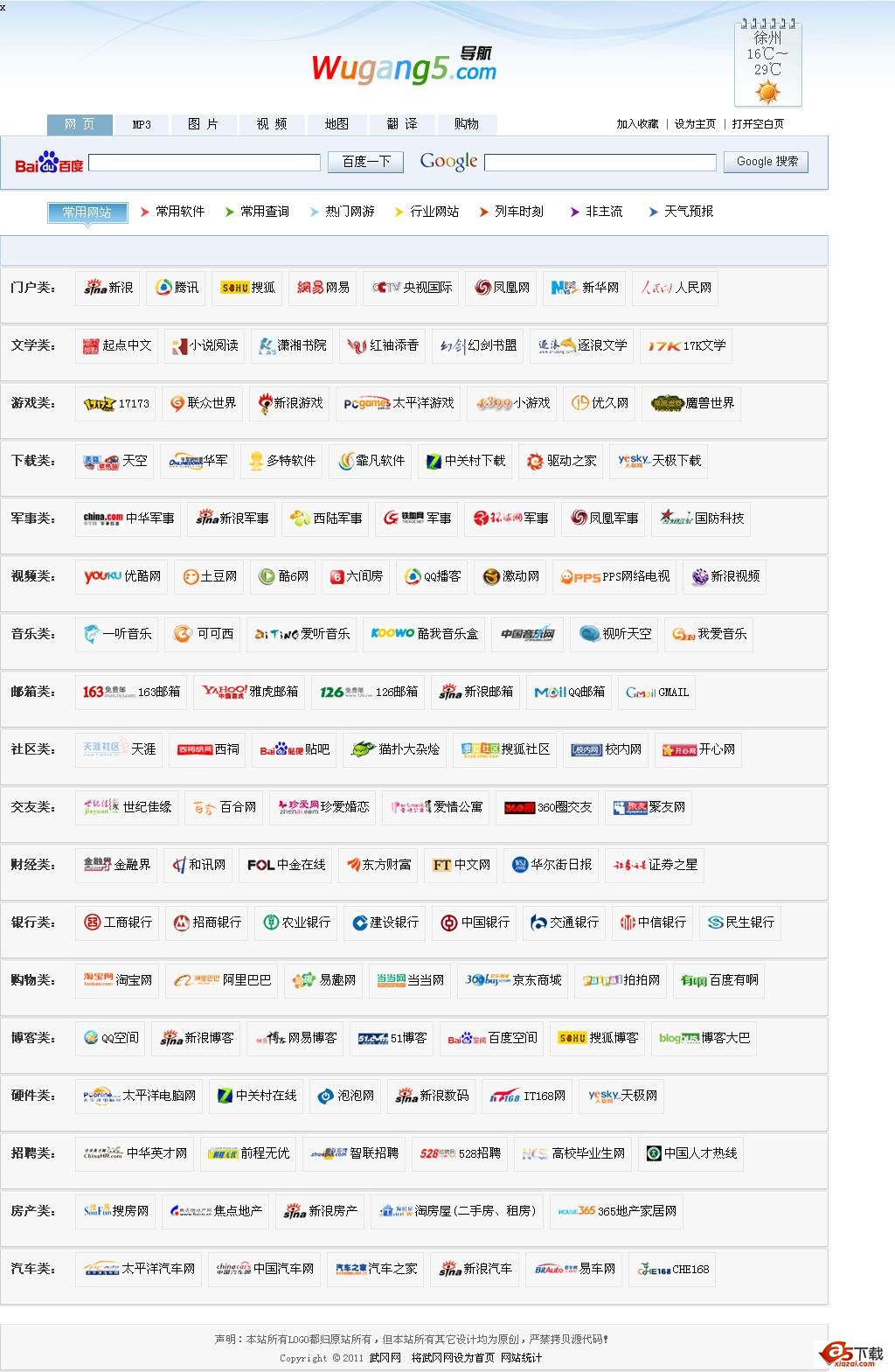
Task: Open QQ空间 blog link
Action: click(110, 1038)
